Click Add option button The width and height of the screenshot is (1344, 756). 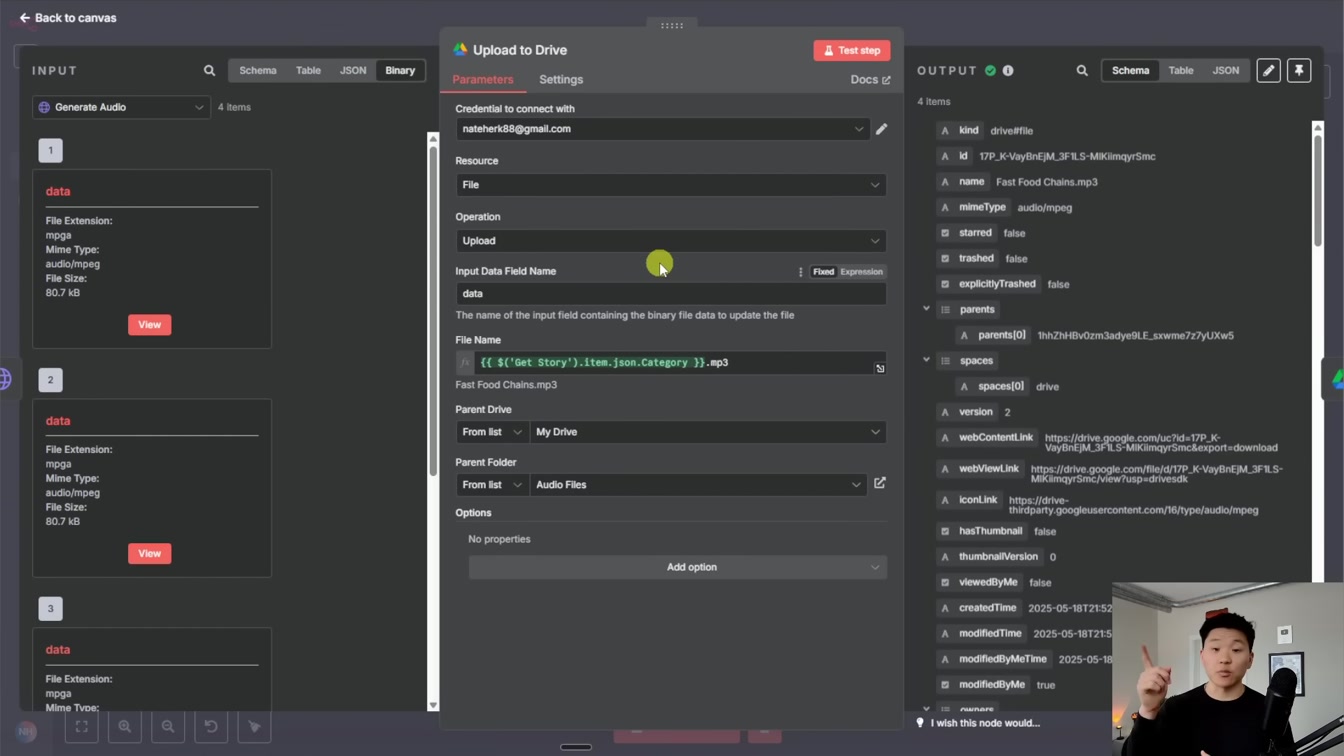(x=677, y=567)
